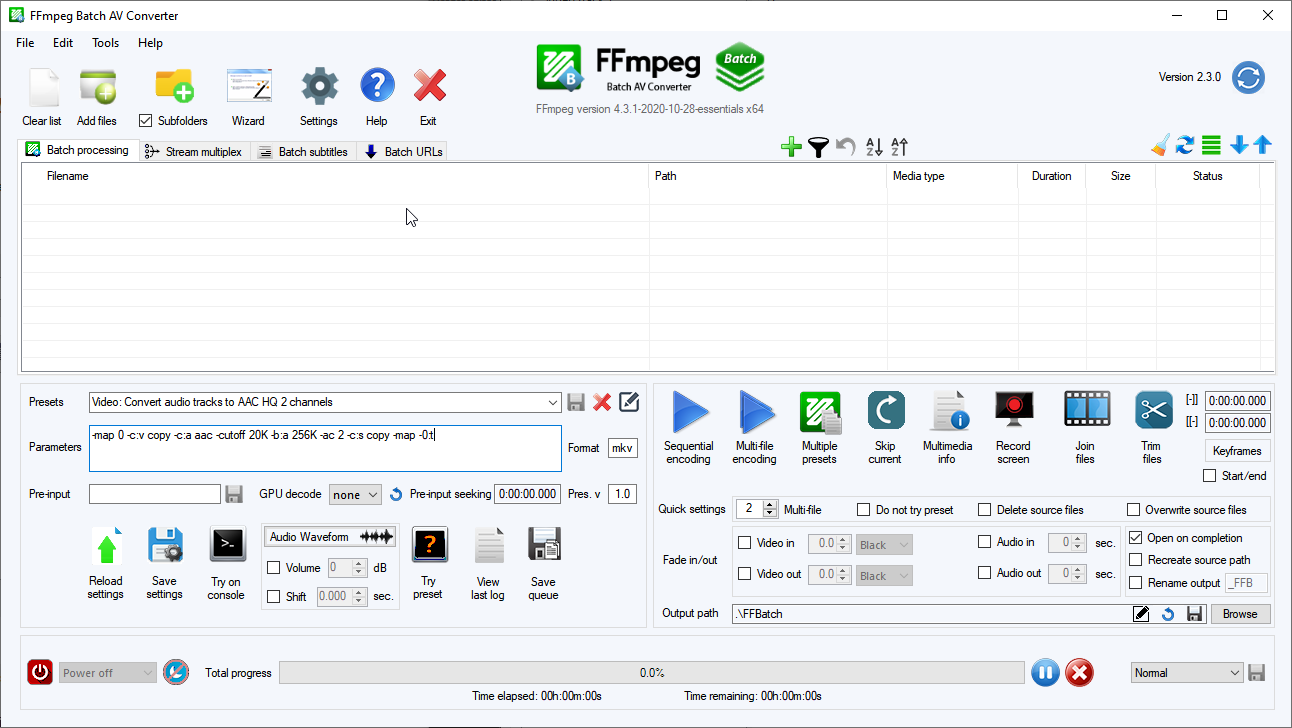Viewport: 1292px width, 728px height.
Task: Enable the Volume checkbox
Action: pos(274,568)
